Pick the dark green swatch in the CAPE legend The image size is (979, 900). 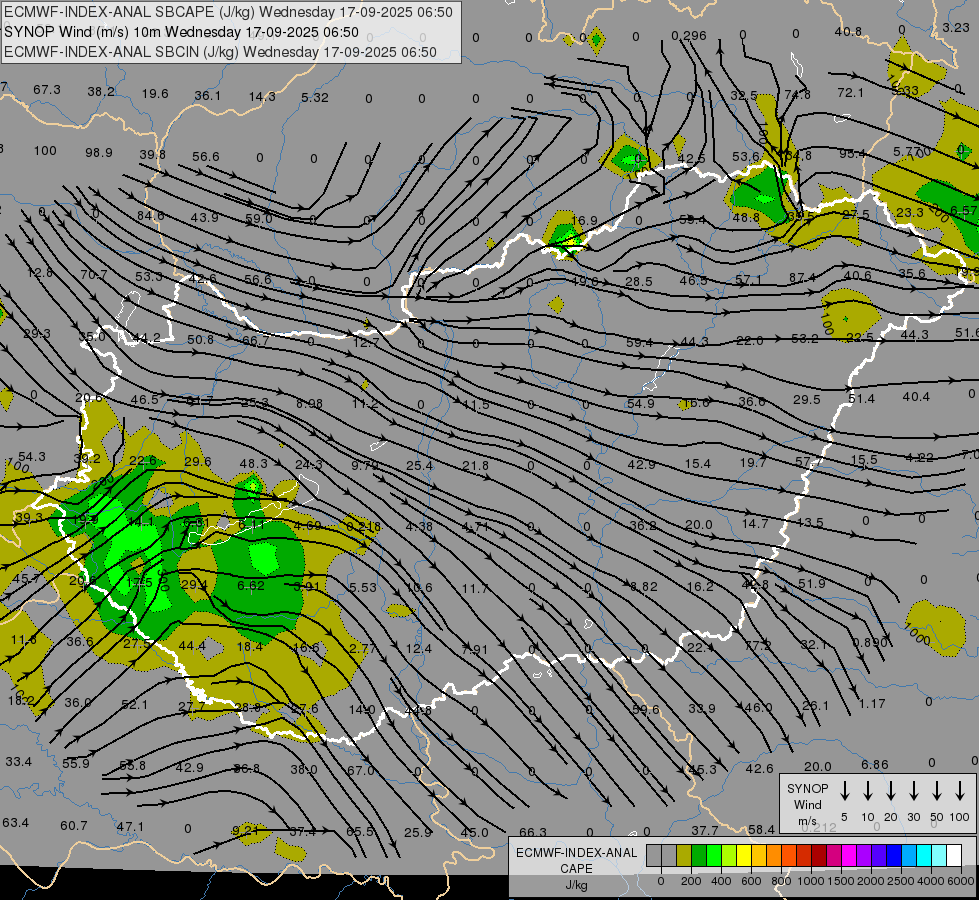699,856
